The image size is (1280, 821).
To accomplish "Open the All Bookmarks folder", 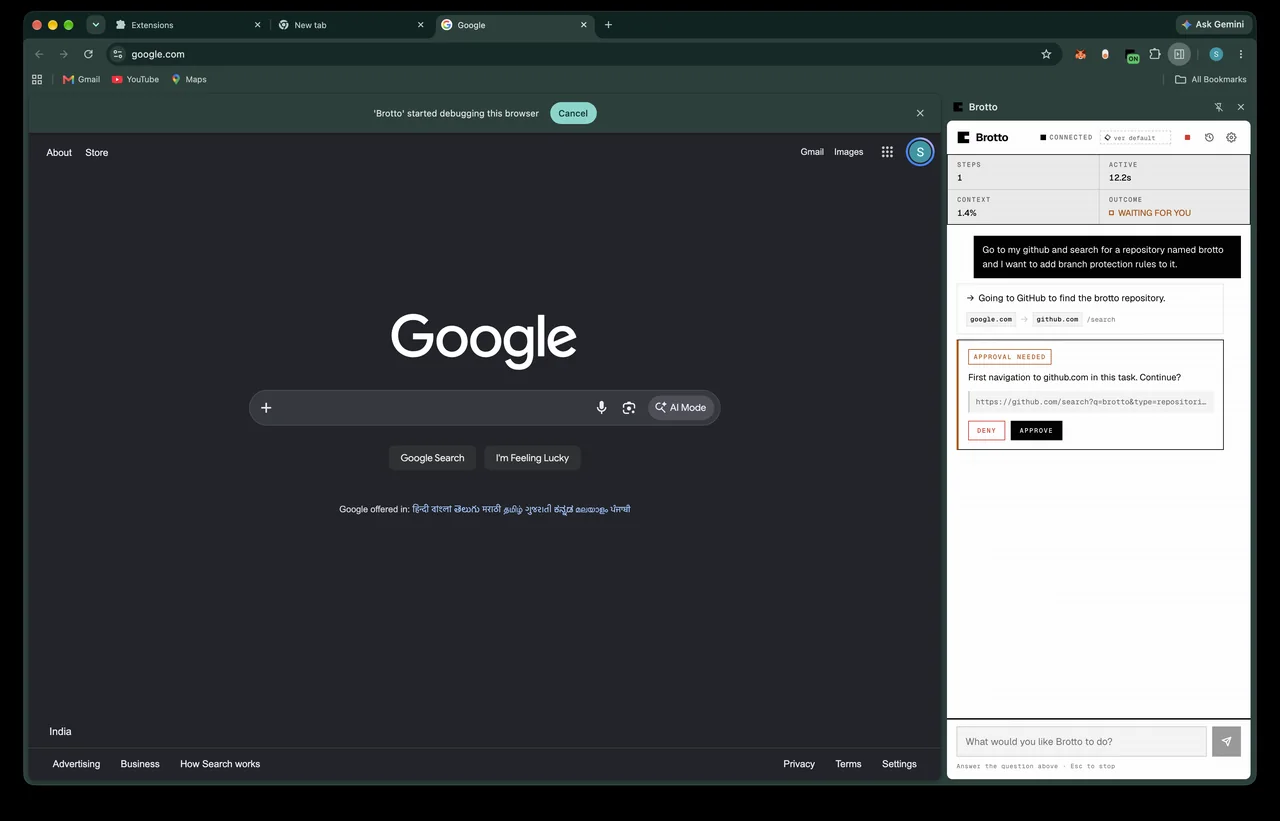I will click(x=1210, y=79).
